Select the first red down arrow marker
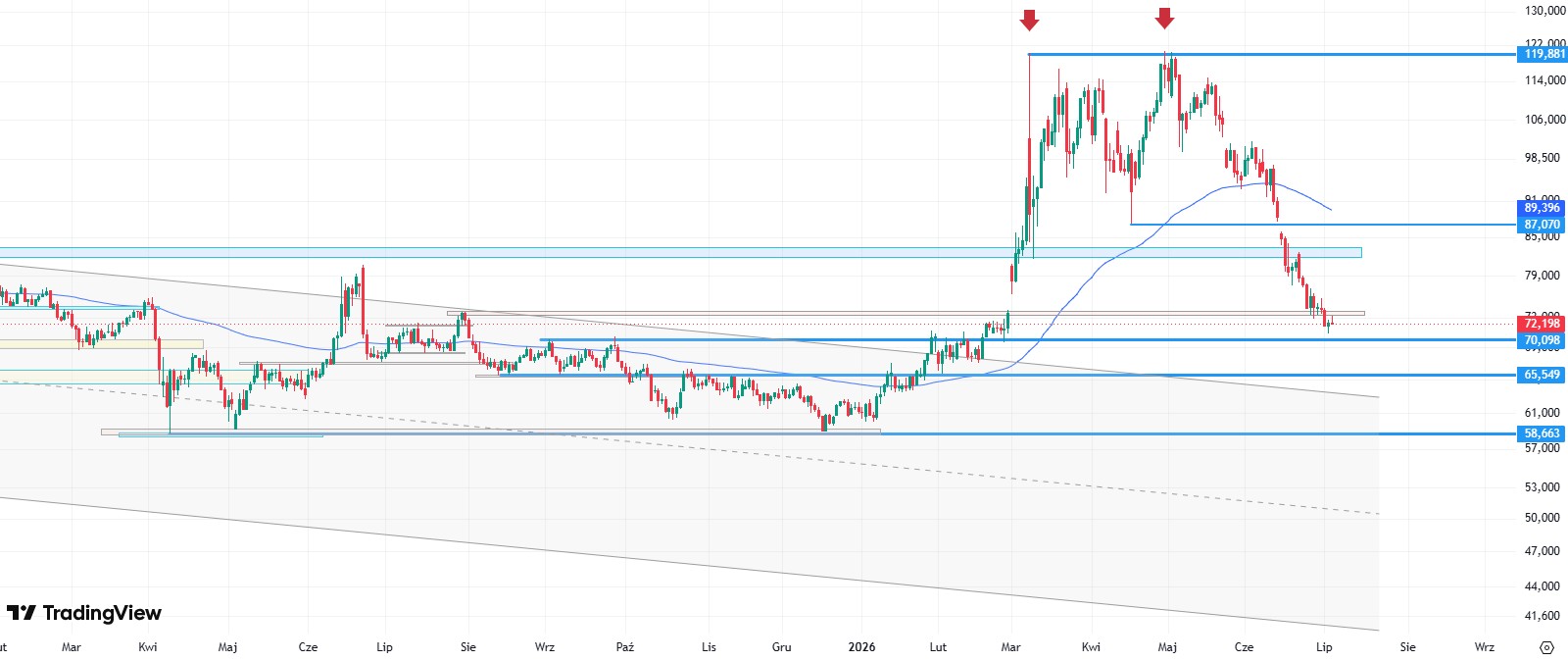Viewport: 1568px width, 661px height. [x=1029, y=20]
